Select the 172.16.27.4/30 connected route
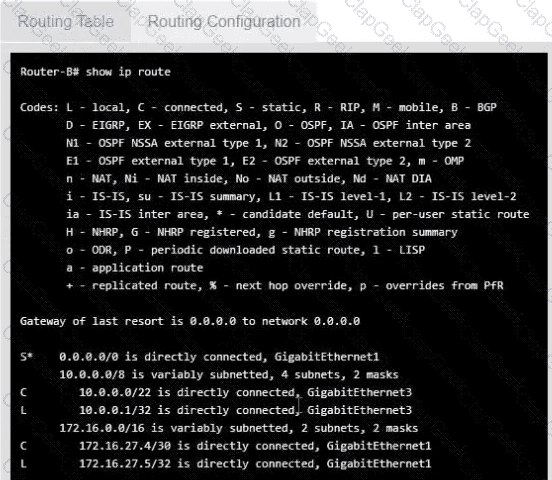The image size is (552, 480). click(226, 446)
